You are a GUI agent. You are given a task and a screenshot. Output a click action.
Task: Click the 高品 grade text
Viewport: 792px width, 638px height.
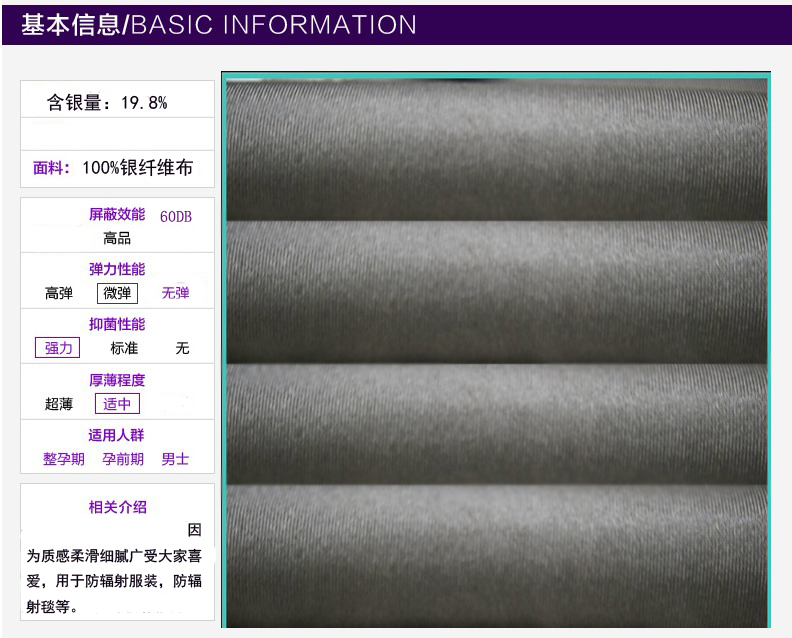click(117, 238)
